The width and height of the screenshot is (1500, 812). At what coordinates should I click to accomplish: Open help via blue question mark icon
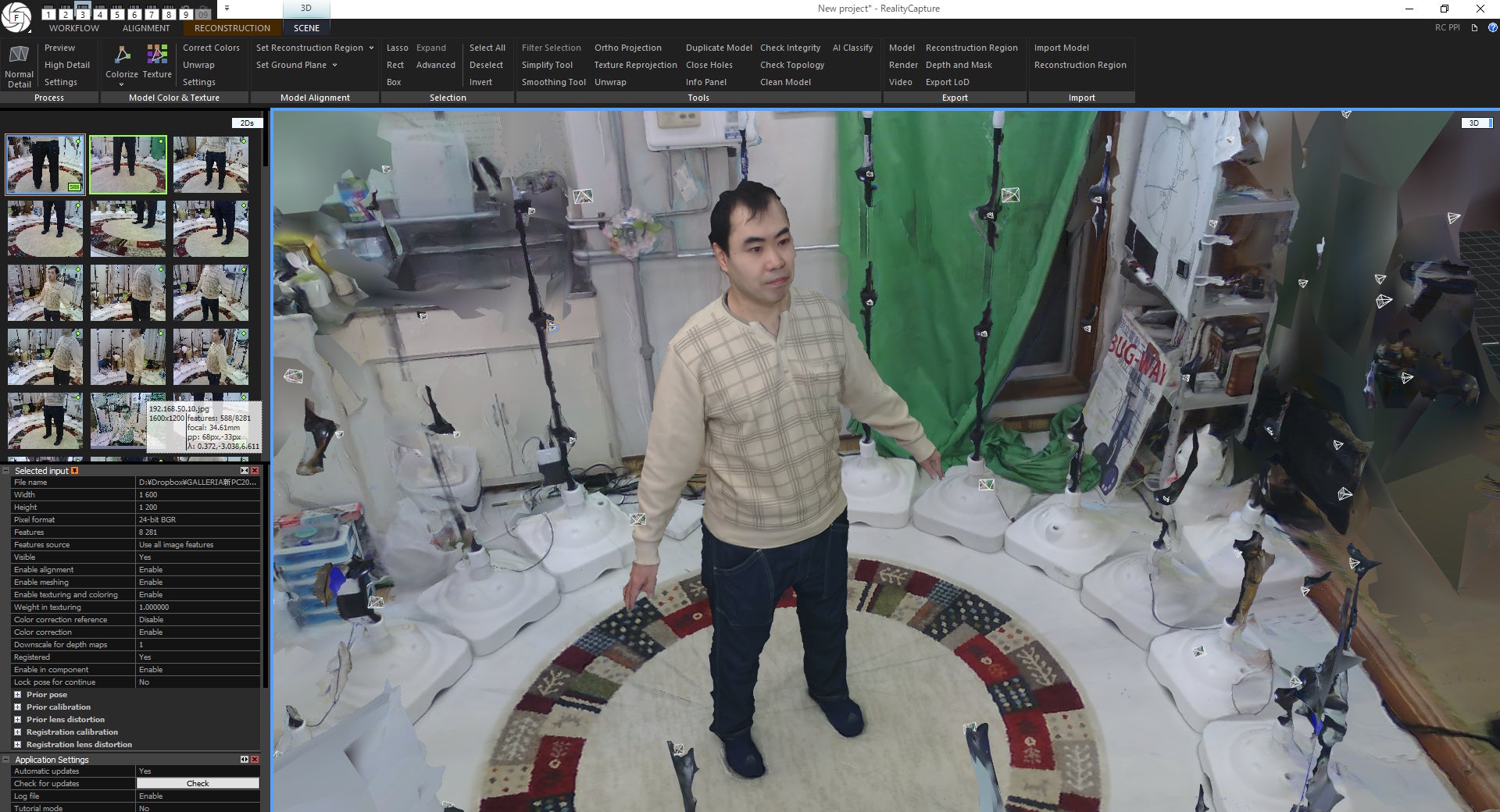pos(1492,27)
